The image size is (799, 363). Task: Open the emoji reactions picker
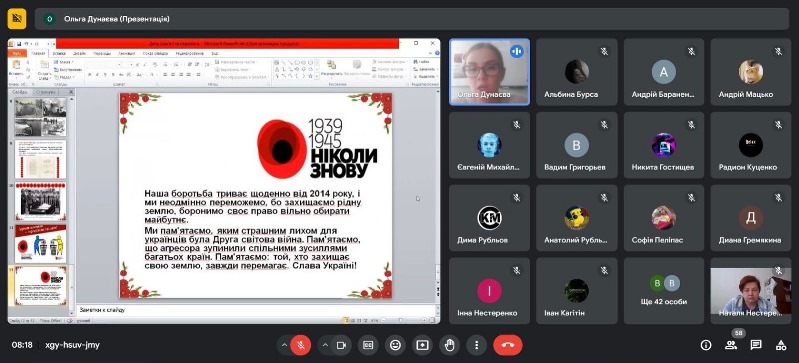(x=395, y=345)
